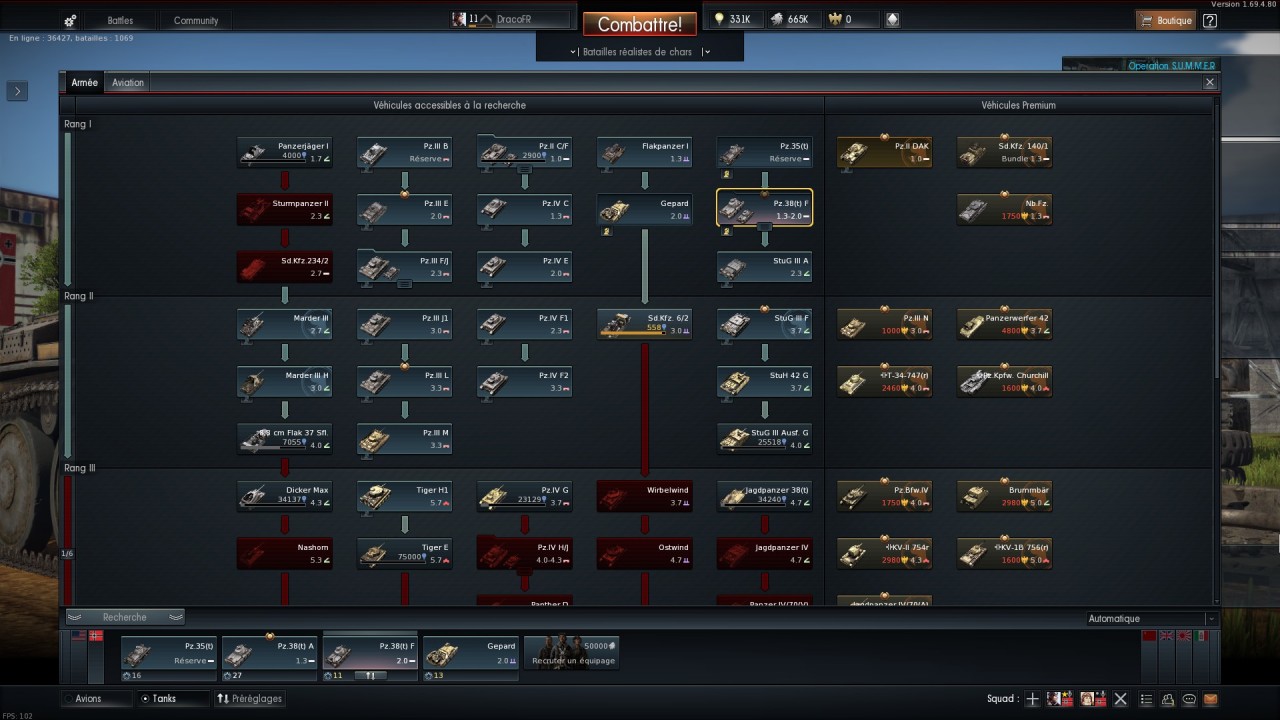
Task: Select the Jagdpanzer IV vehicle
Action: click(x=765, y=553)
